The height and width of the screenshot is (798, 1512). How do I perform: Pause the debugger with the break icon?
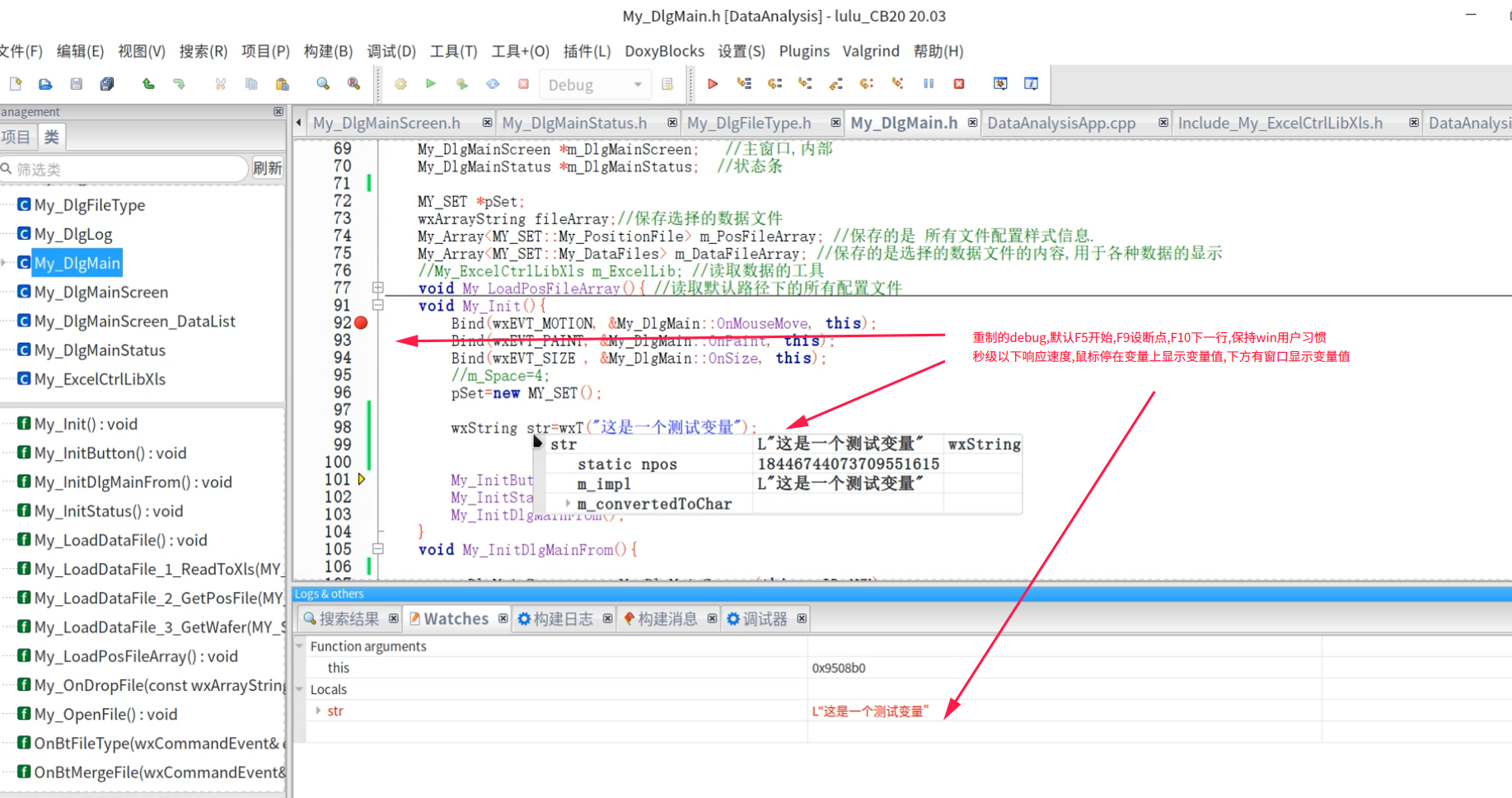pyautogui.click(x=929, y=84)
